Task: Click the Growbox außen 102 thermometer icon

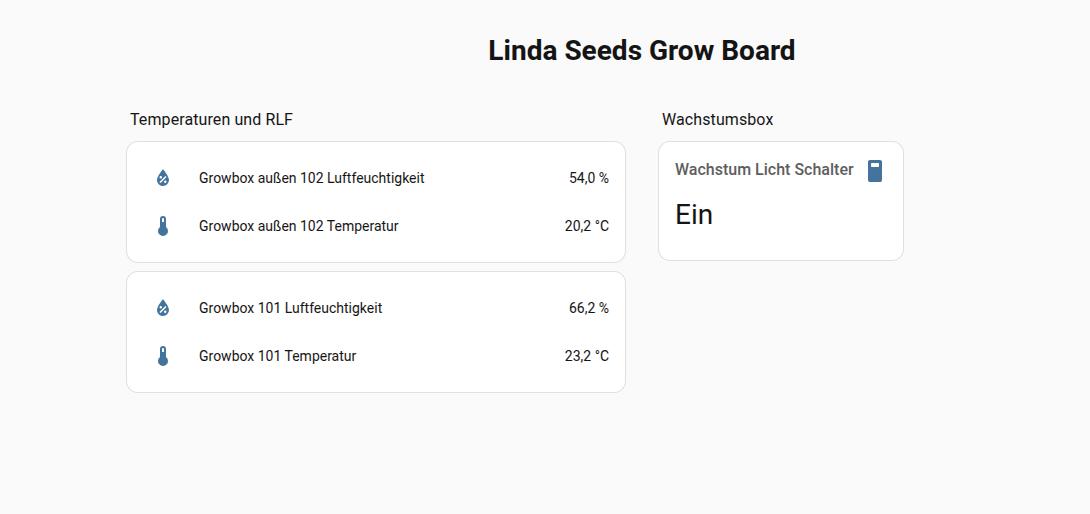Action: tap(163, 226)
